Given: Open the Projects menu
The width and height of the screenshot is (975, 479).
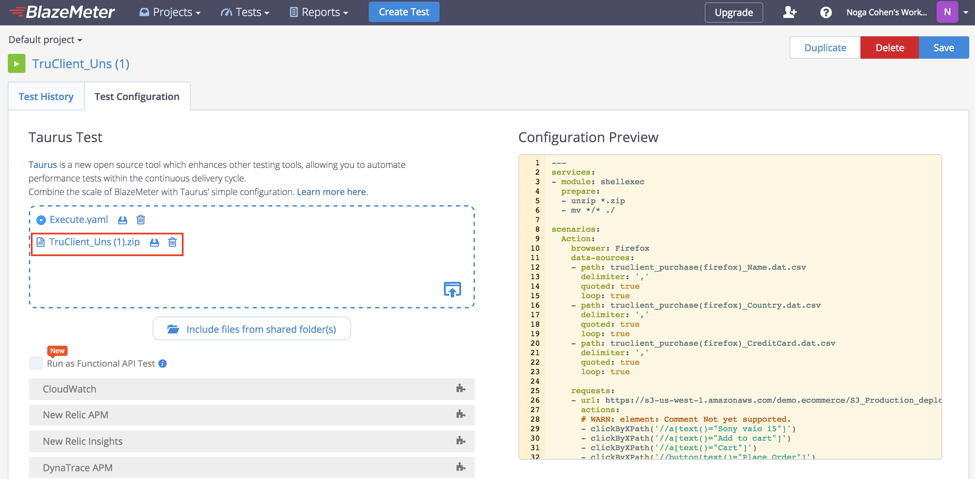Looking at the screenshot, I should (170, 12).
